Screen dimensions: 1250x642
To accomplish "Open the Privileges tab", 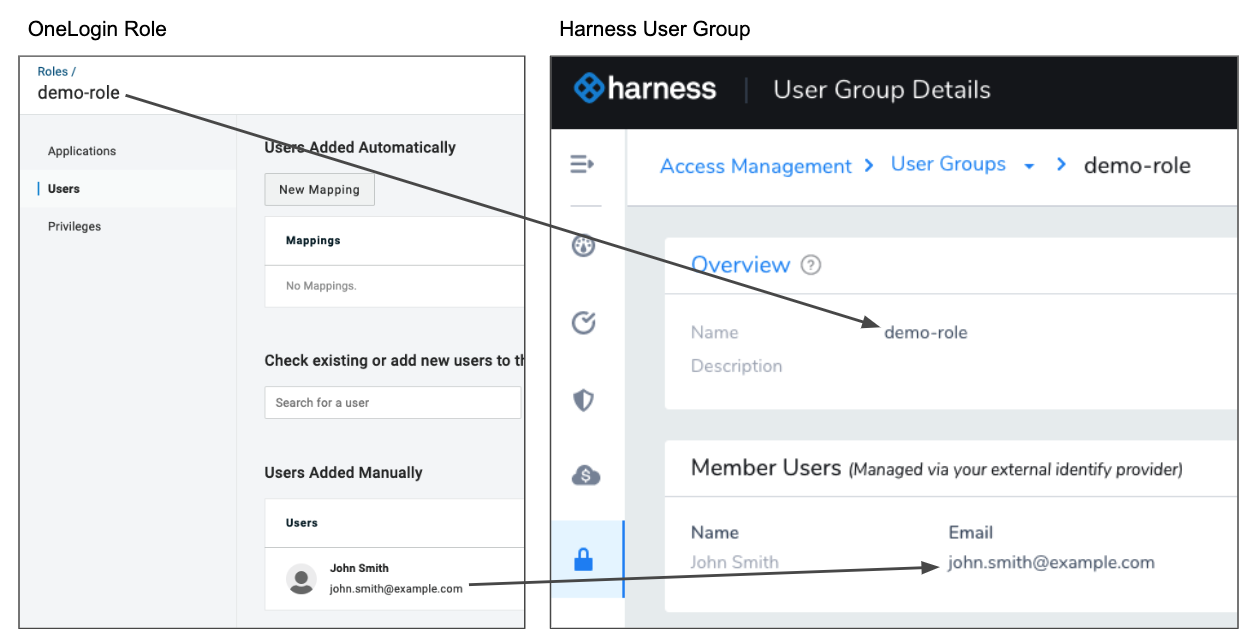I will point(74,227).
